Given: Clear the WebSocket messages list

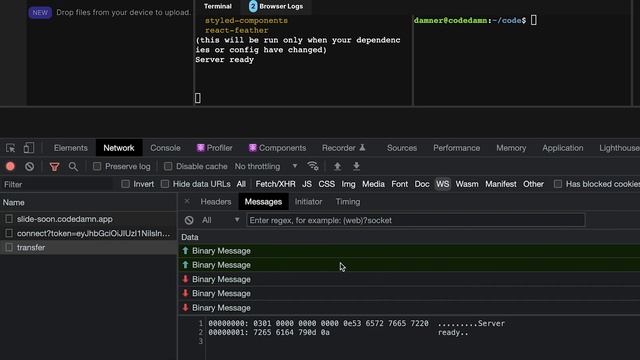Looking at the screenshot, I should pyautogui.click(x=189, y=220).
